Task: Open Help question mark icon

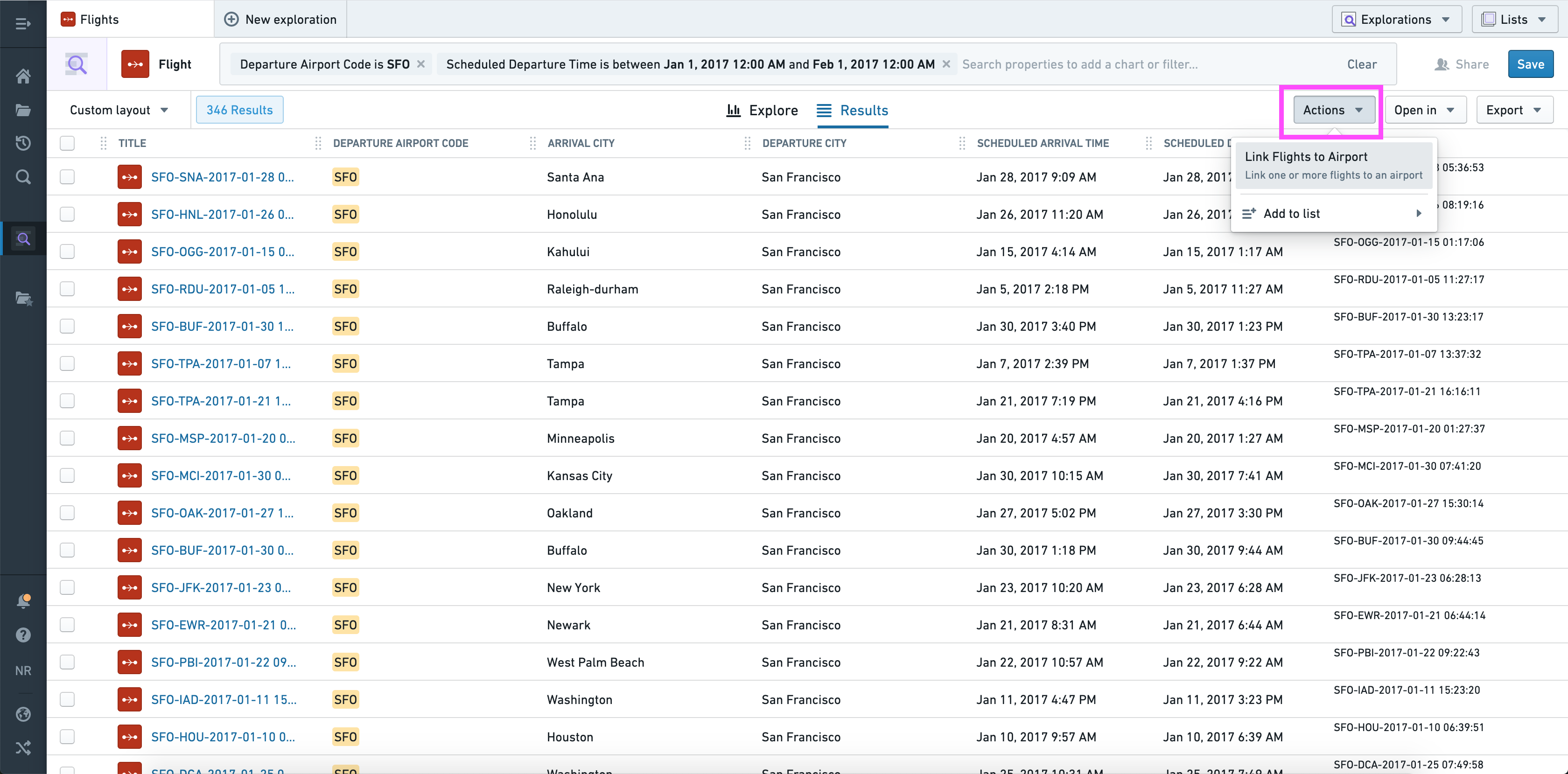Action: 23,635
